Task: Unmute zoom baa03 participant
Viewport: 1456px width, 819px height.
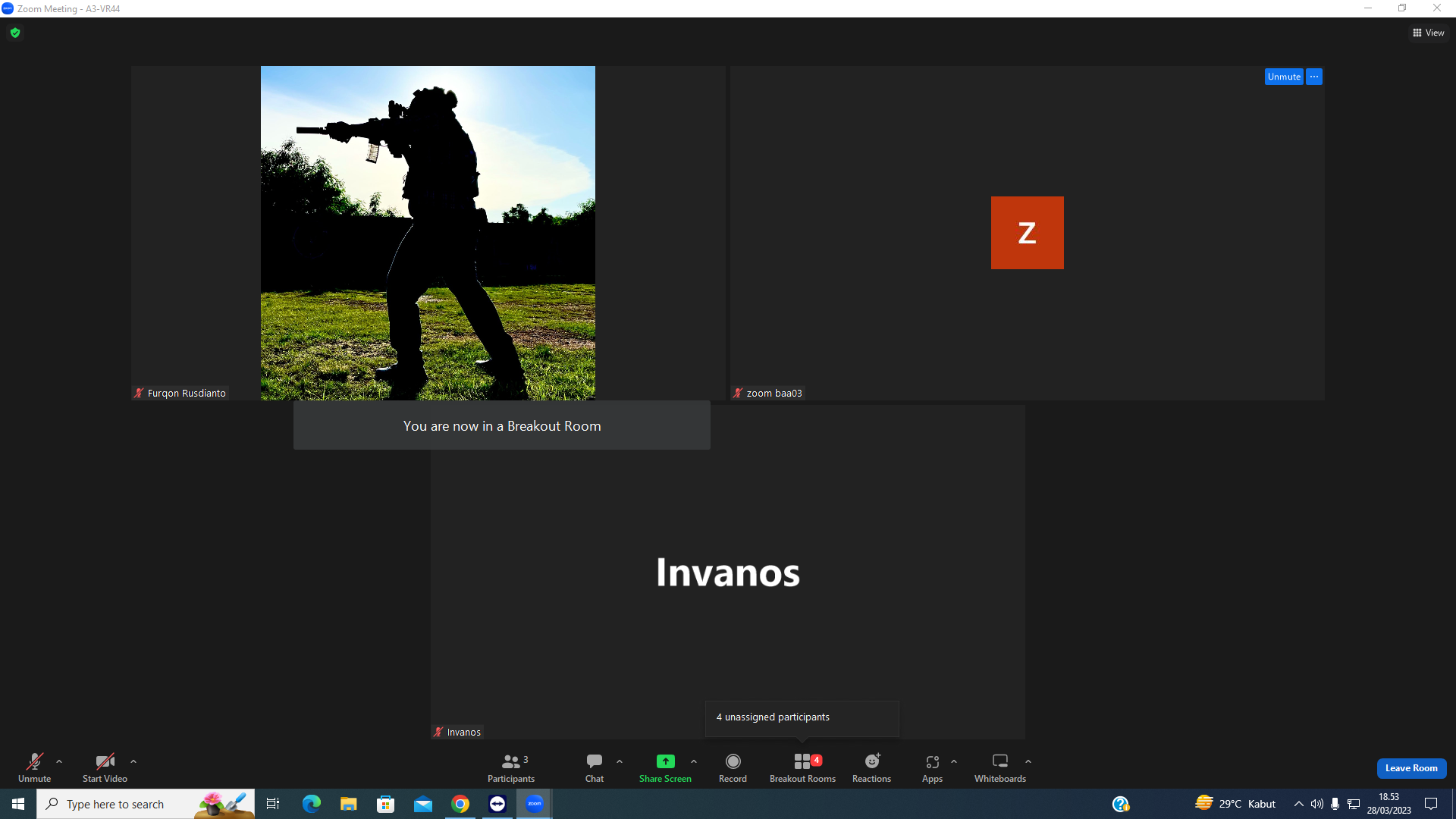Action: (x=1284, y=77)
